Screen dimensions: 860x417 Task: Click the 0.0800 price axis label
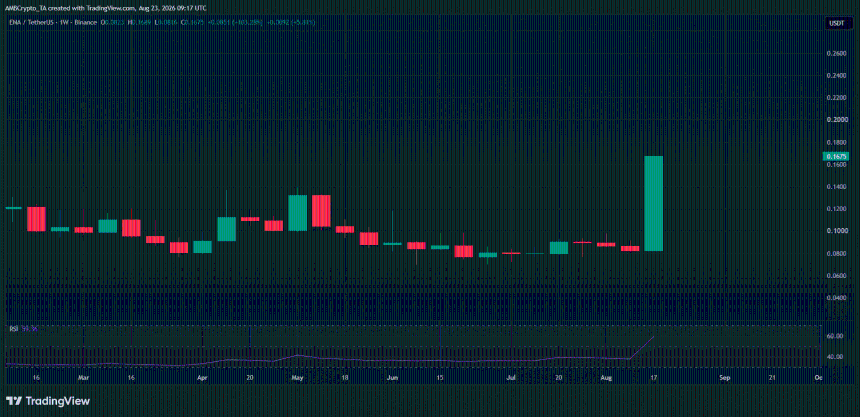point(836,253)
